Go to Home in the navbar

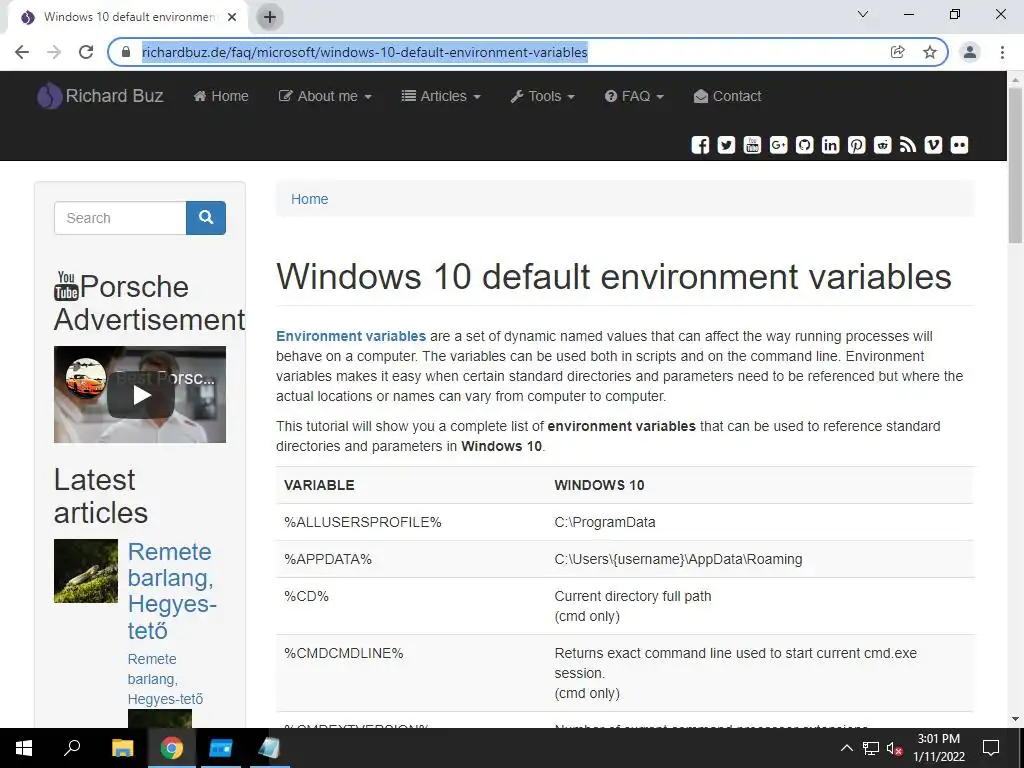pyautogui.click(x=221, y=96)
